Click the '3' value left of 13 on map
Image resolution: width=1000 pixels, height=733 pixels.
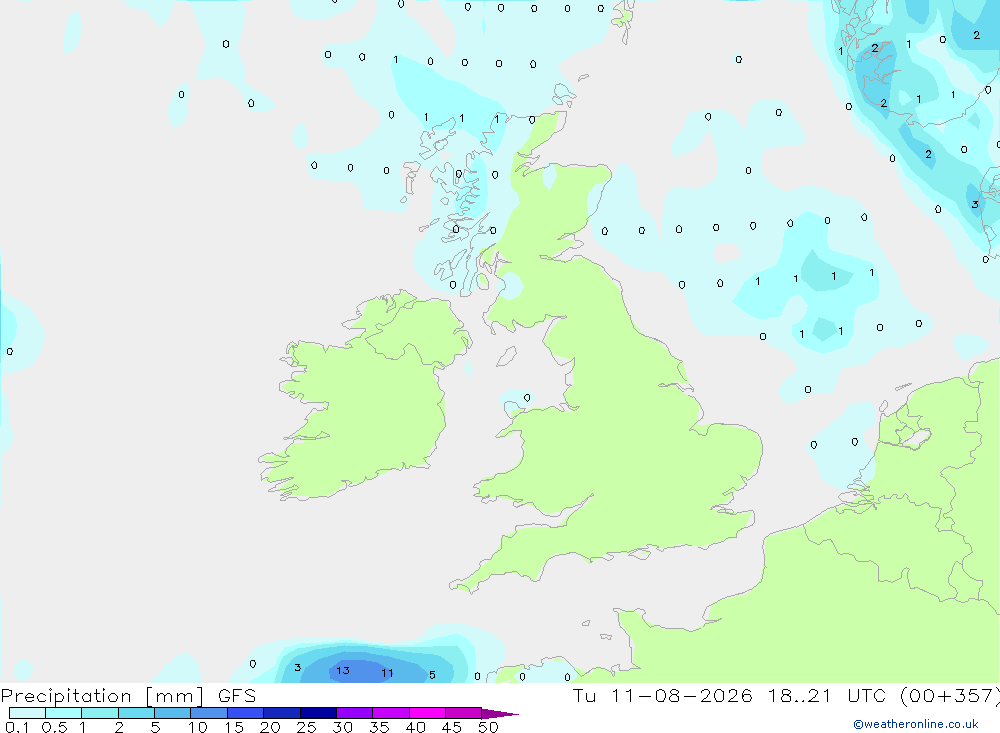tap(298, 668)
